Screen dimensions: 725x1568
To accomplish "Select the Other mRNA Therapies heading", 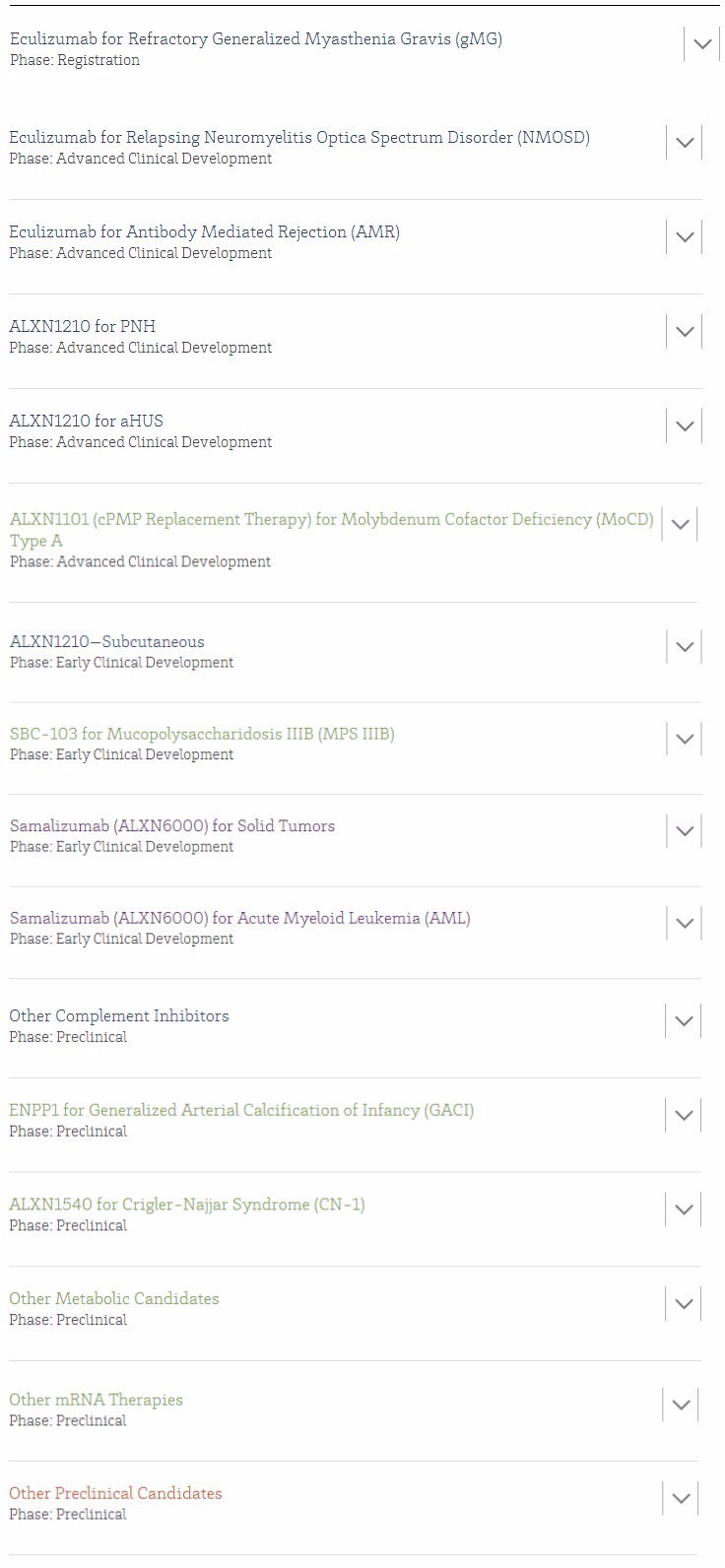I will point(97,1400).
